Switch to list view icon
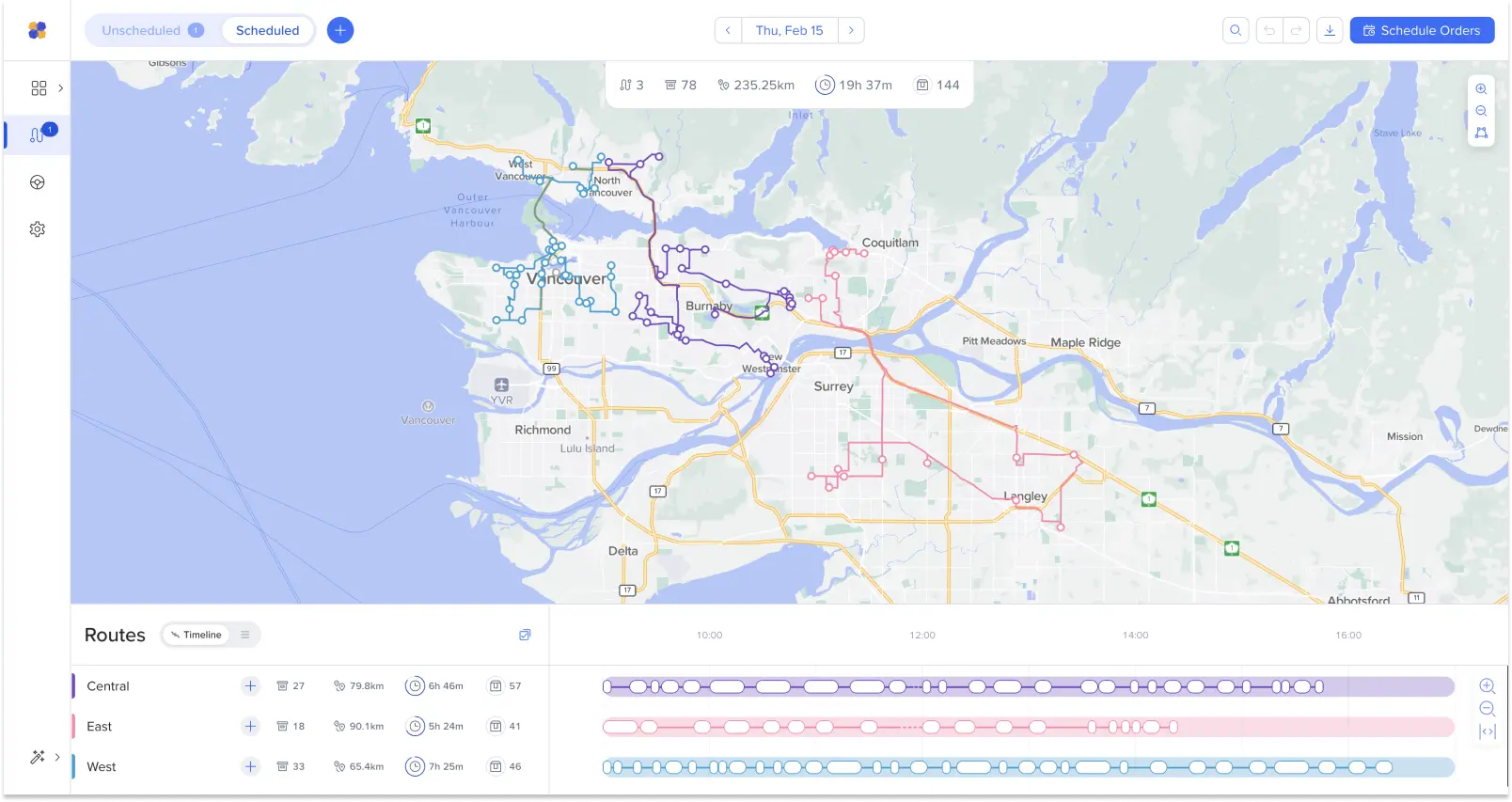Viewport: 1512px width, 802px height. point(245,635)
